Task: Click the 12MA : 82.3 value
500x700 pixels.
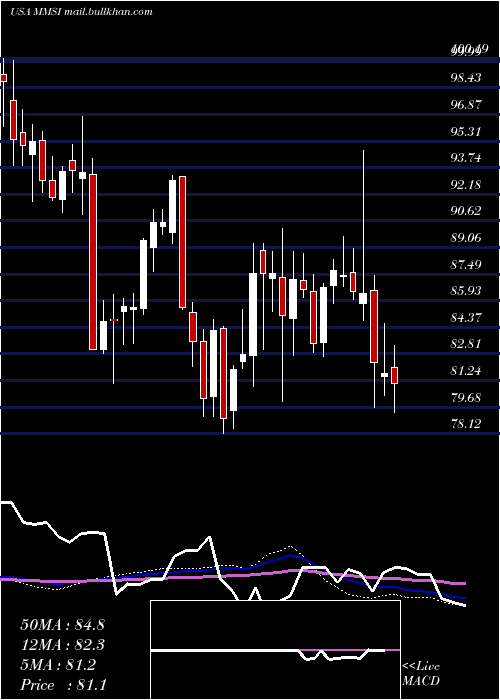Action: click(x=62, y=645)
